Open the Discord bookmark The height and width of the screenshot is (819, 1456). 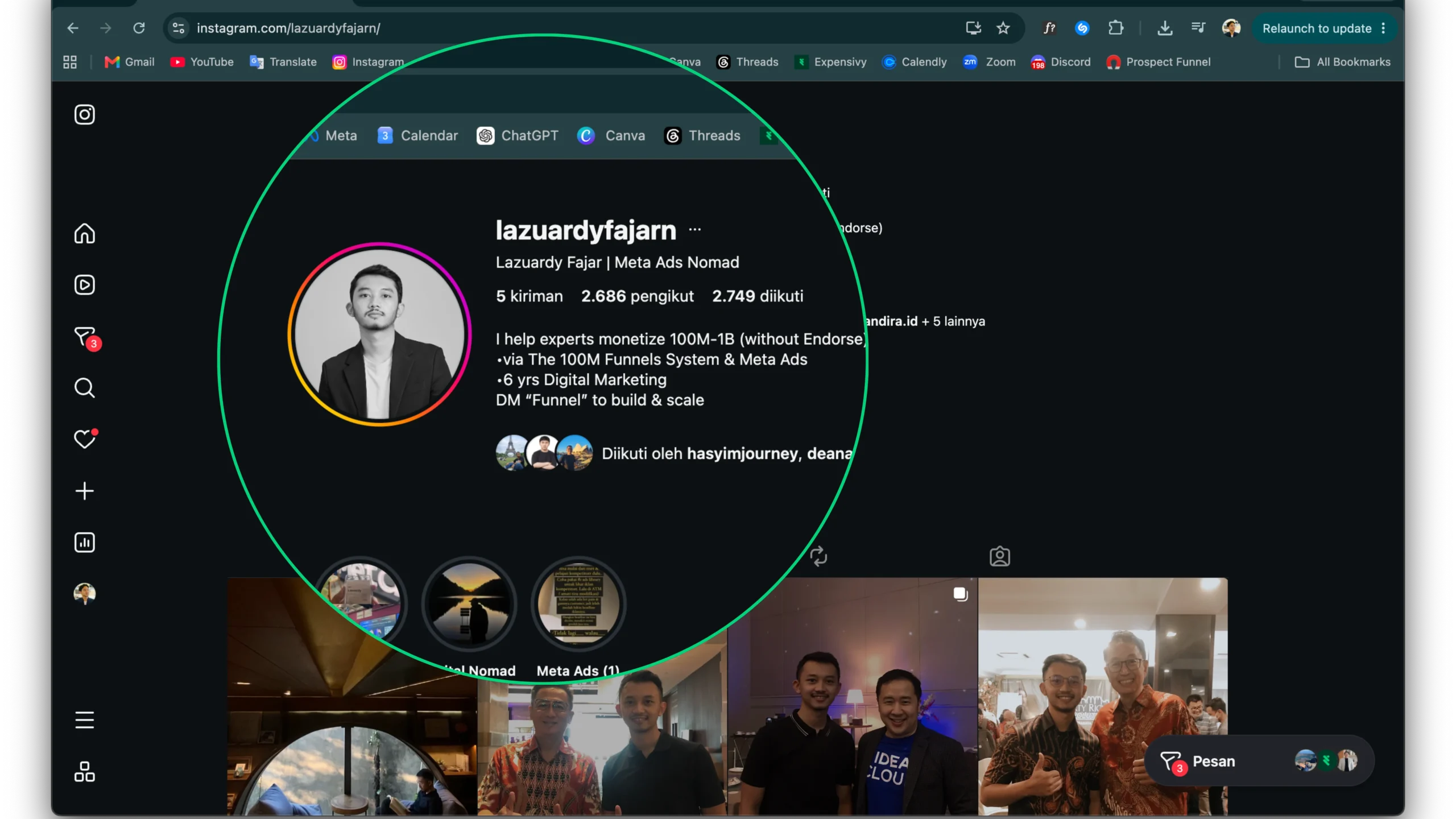click(x=1061, y=62)
